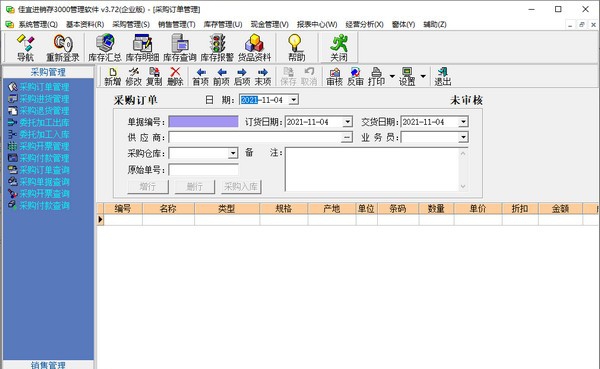This screenshot has width=600, height=369.
Task: Open 采购订单管理 in sidebar
Action: 44,87
